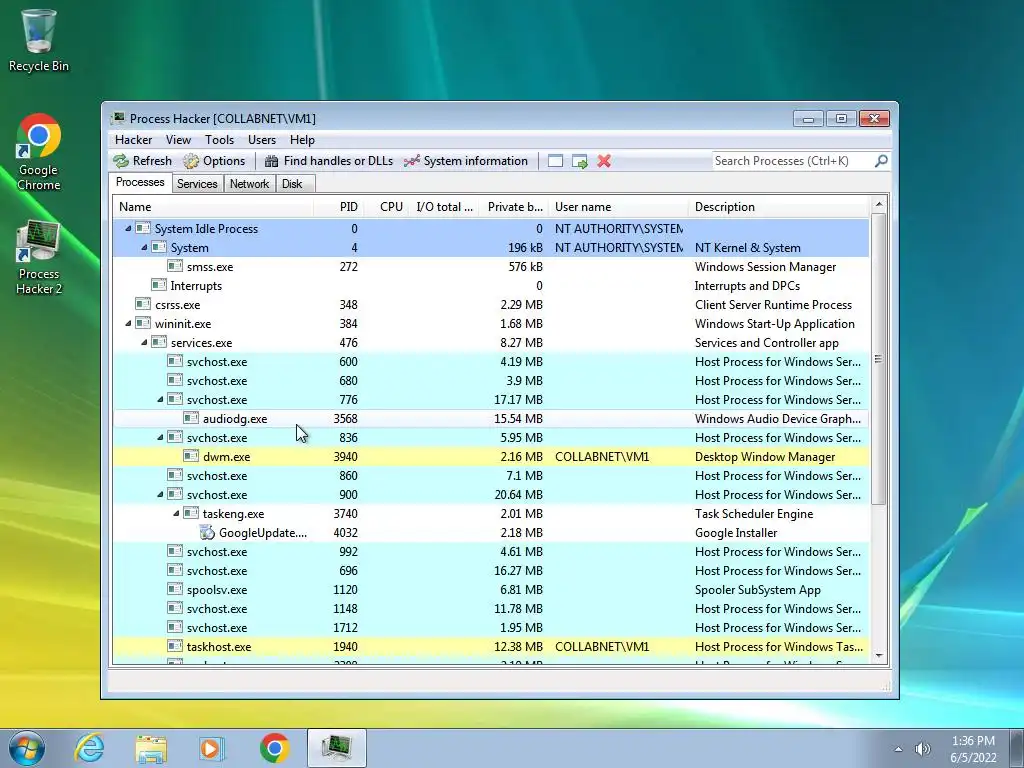The image size is (1024, 768).
Task: Collapse svchost.exe PID 900 node
Action: point(160,494)
